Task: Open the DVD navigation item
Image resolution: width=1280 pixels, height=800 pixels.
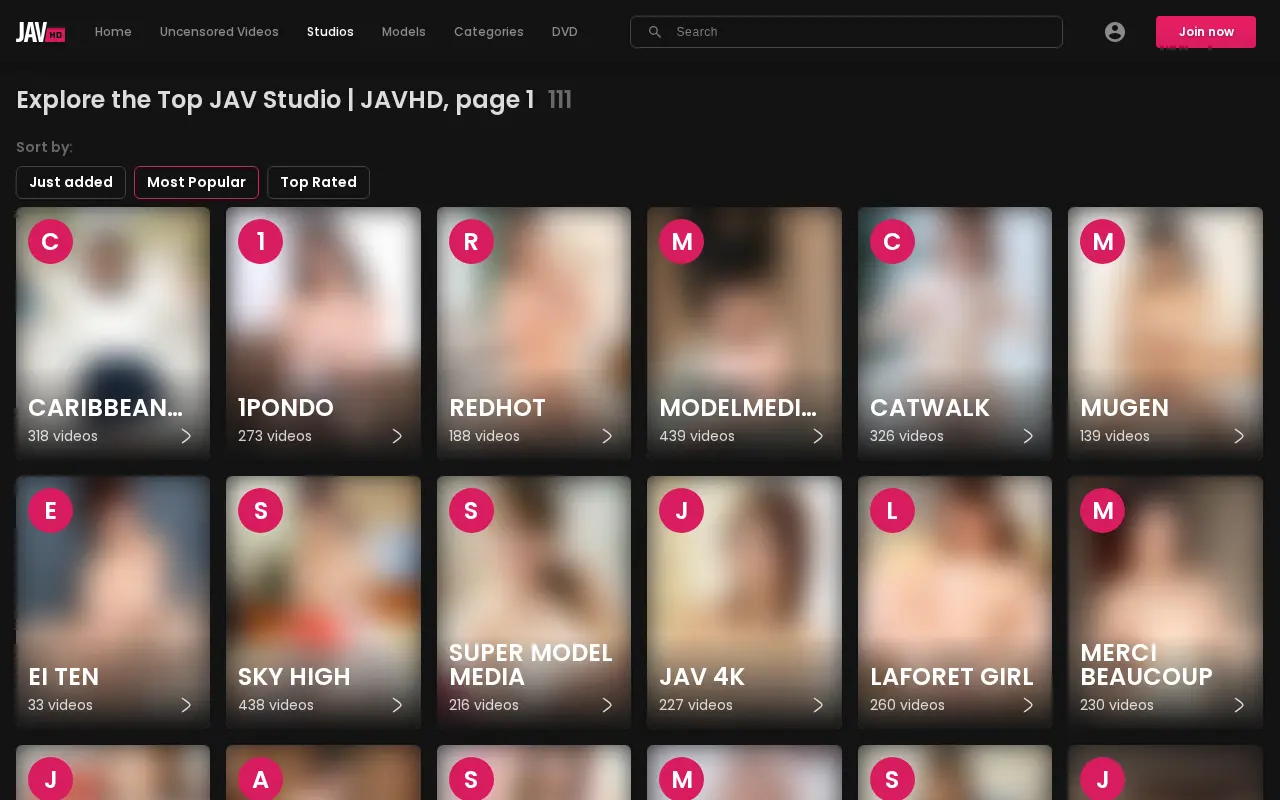Action: pos(565,32)
